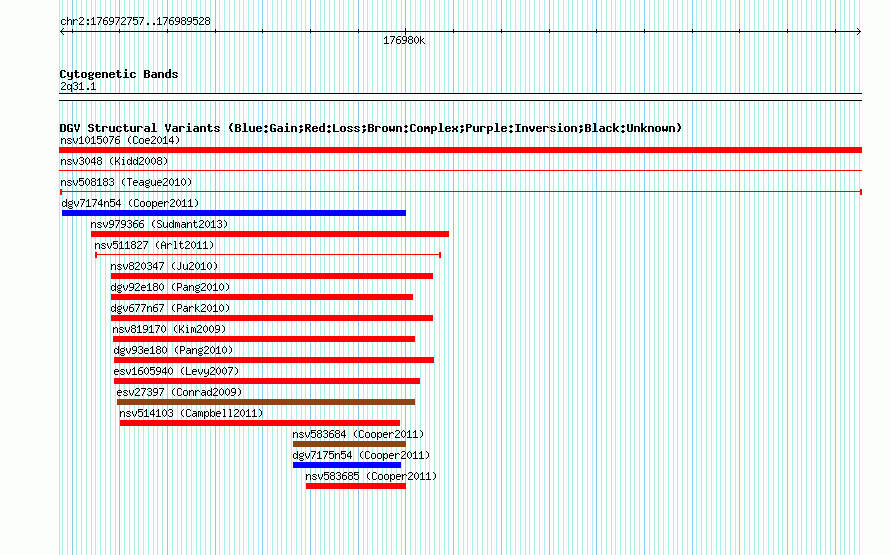
Task: Click the 176980k ruler tick label
Action: 404,41
